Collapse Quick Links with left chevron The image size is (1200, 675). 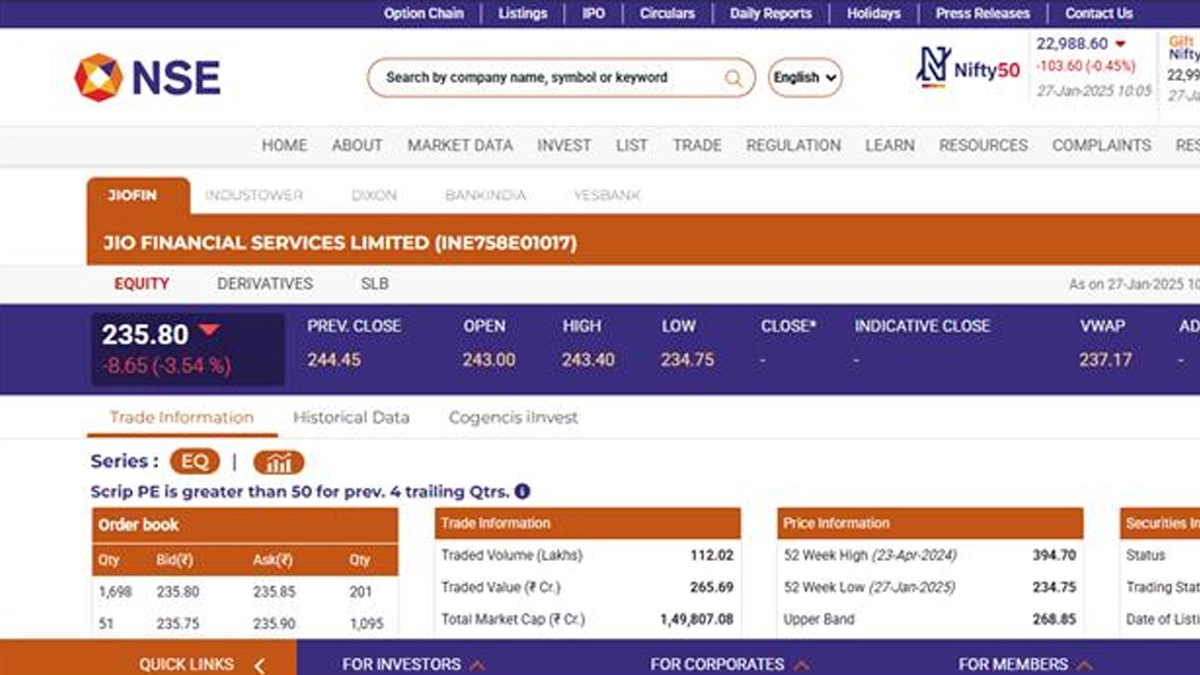(x=259, y=664)
